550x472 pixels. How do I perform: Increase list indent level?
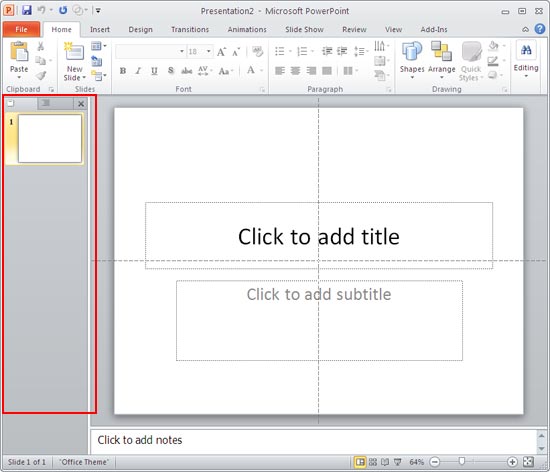coord(342,52)
